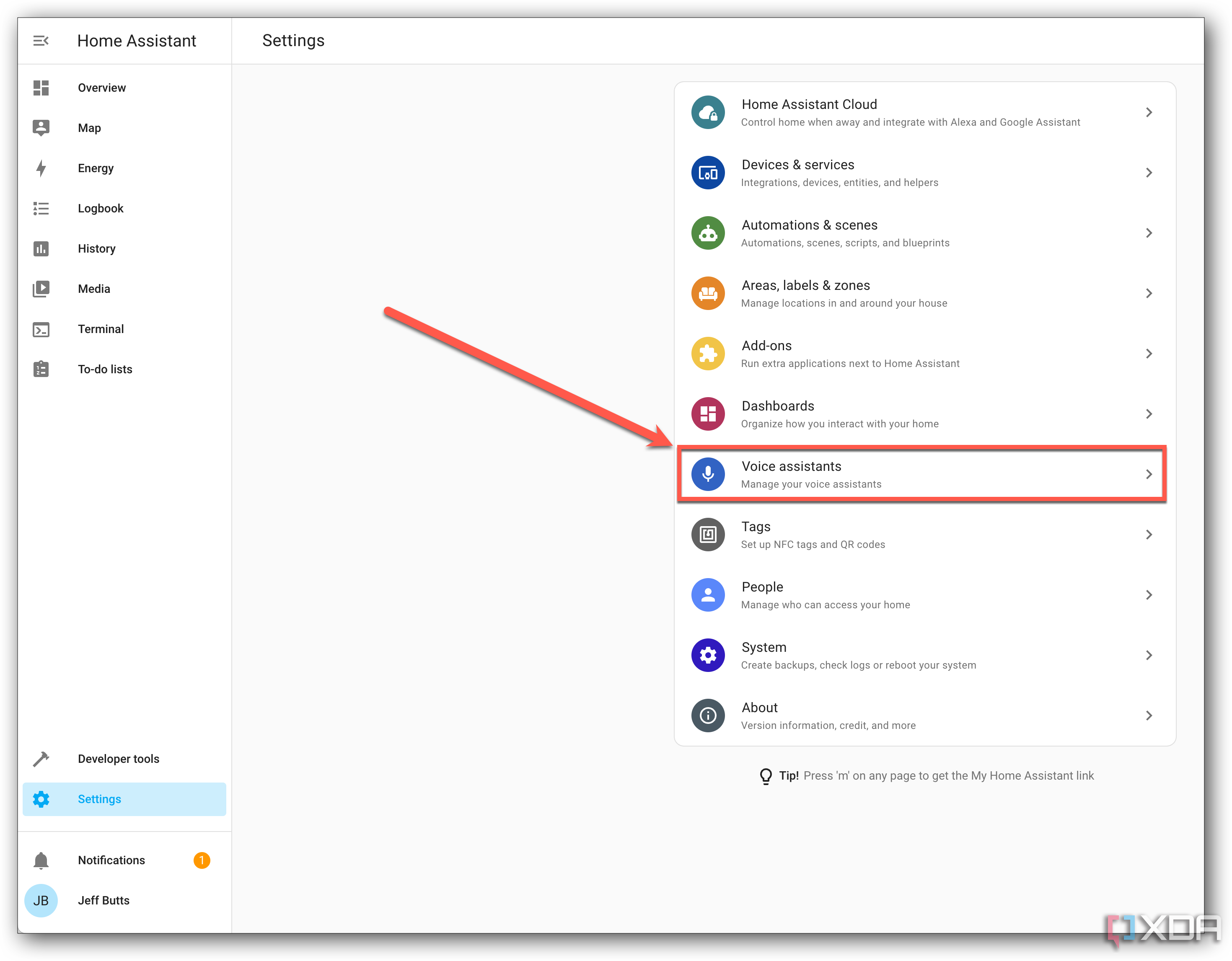Open Home Assistant Cloud title
1232x961 pixels.
coord(809,104)
